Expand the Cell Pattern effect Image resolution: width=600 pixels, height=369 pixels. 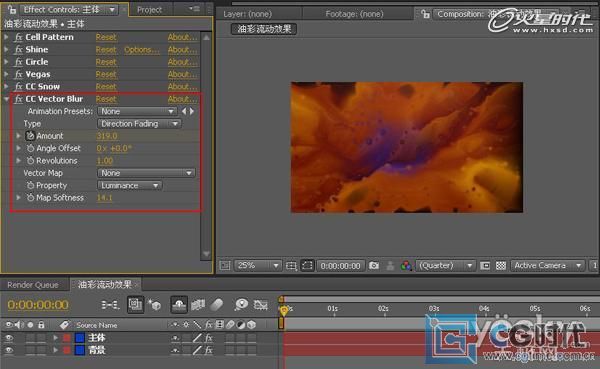[x=6, y=37]
